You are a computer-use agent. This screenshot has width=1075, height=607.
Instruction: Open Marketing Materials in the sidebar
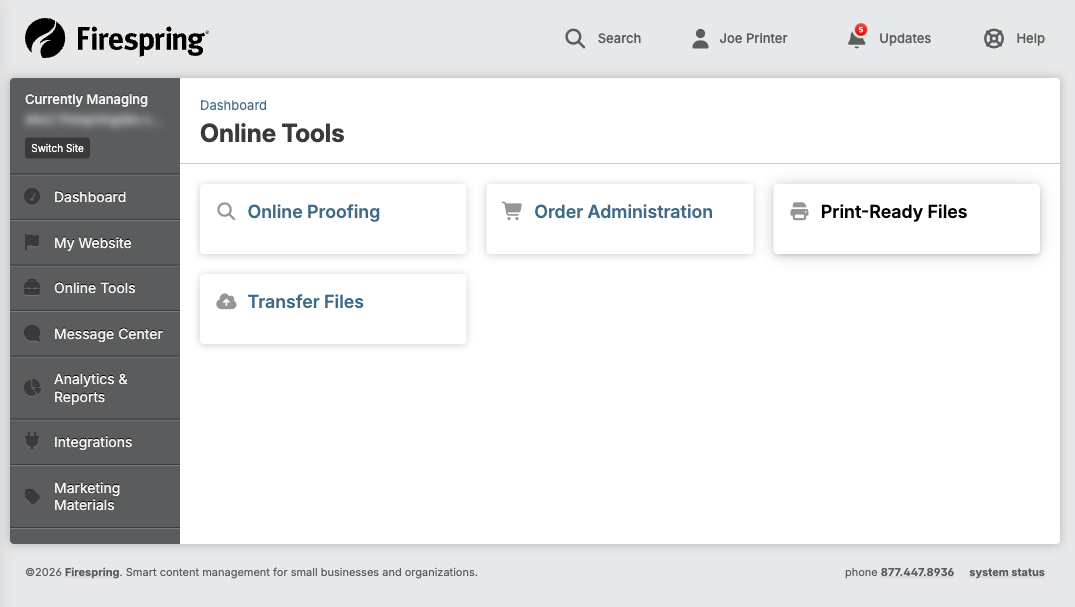[x=95, y=497]
